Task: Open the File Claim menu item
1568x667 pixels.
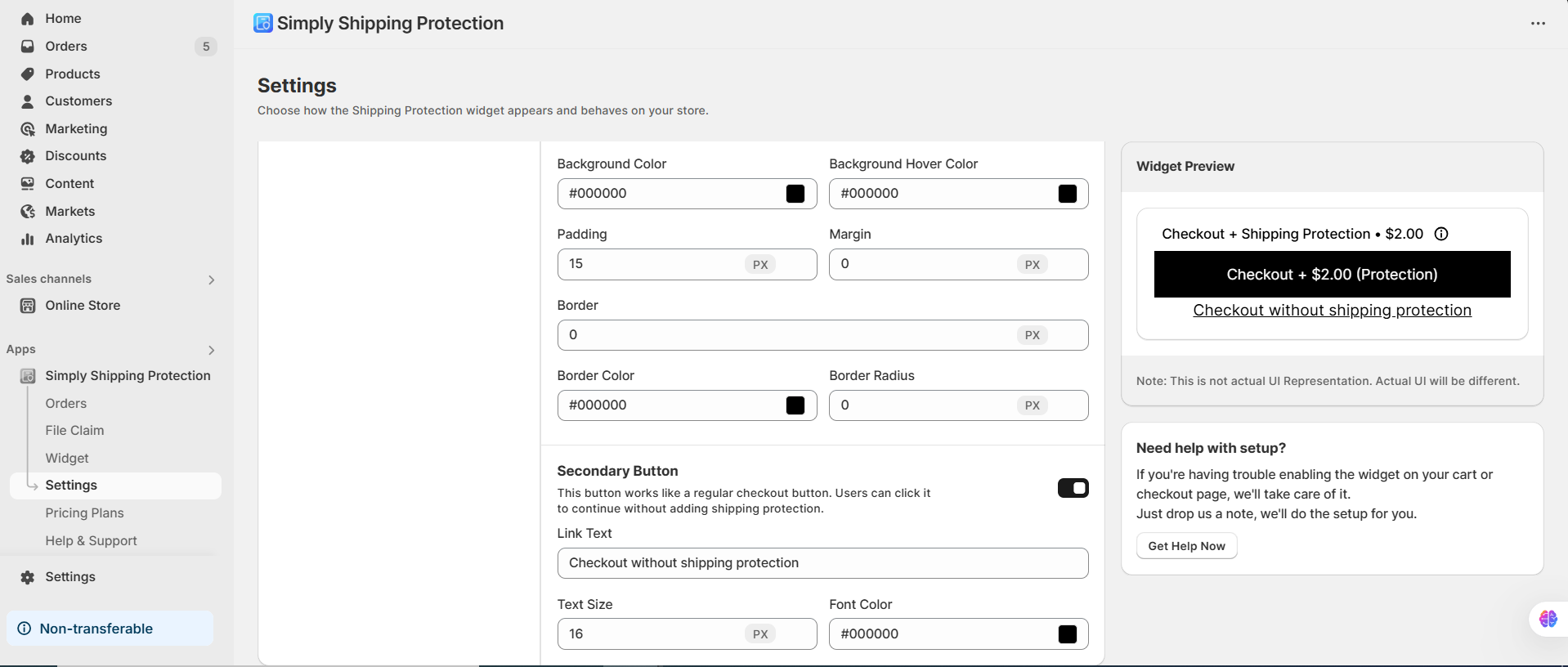Action: pos(74,431)
